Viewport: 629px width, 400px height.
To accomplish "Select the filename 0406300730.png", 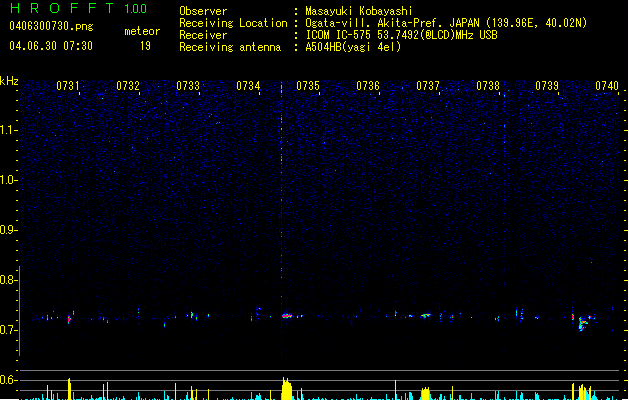I will pos(51,26).
